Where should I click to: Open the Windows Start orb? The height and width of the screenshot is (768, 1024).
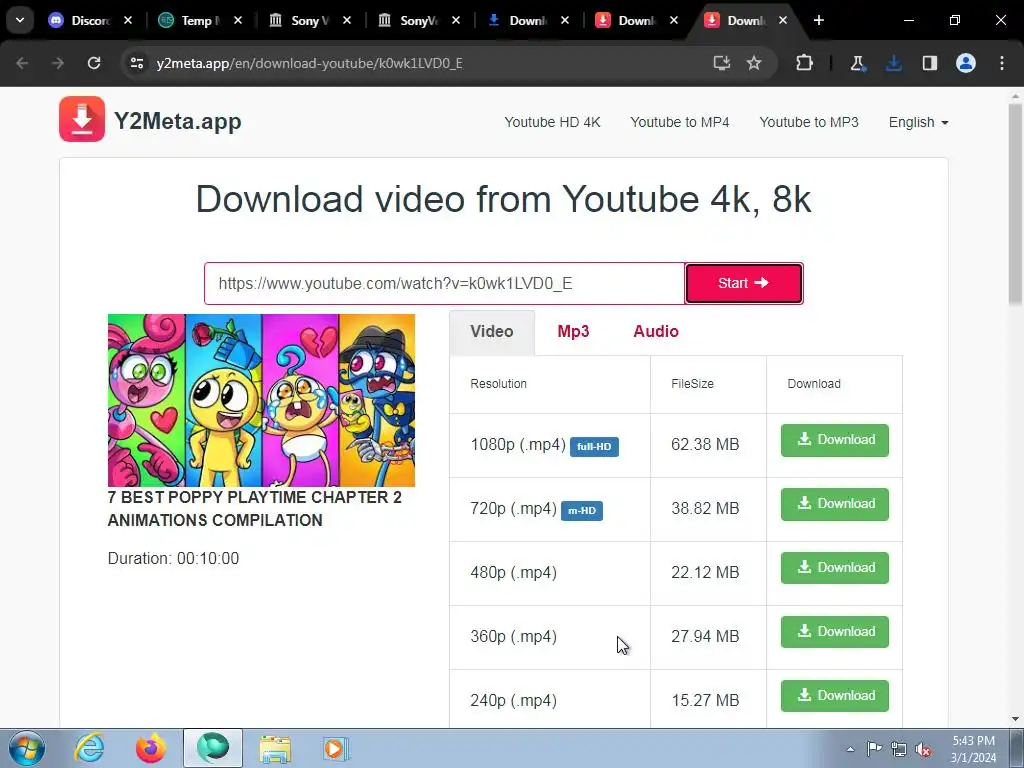click(x=27, y=748)
